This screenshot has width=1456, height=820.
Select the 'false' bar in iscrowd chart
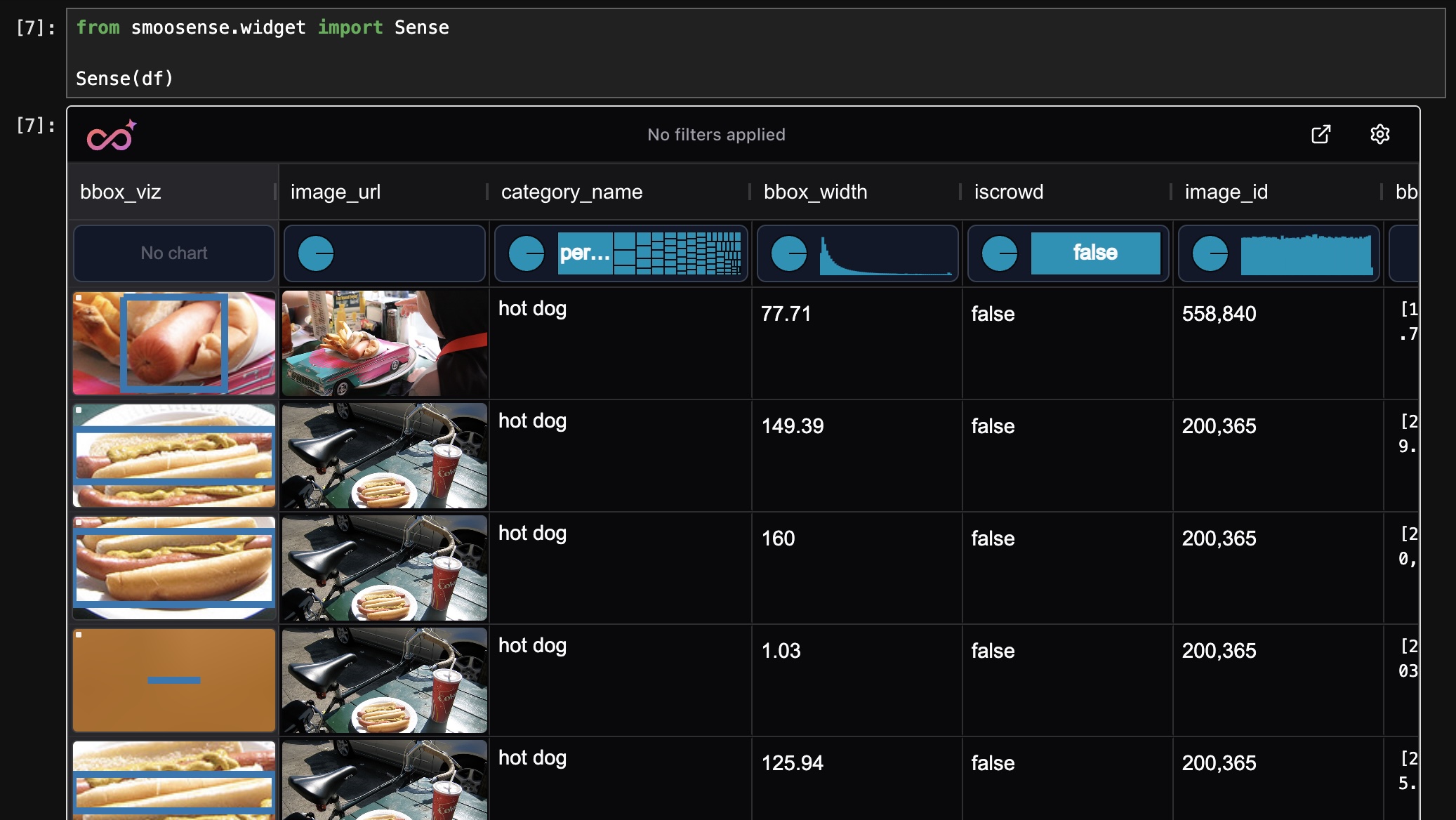(1095, 253)
